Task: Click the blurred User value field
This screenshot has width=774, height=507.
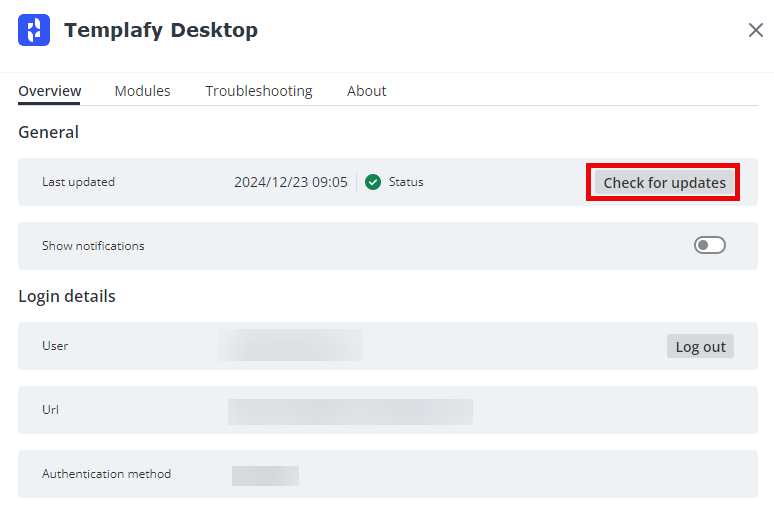Action: 290,346
